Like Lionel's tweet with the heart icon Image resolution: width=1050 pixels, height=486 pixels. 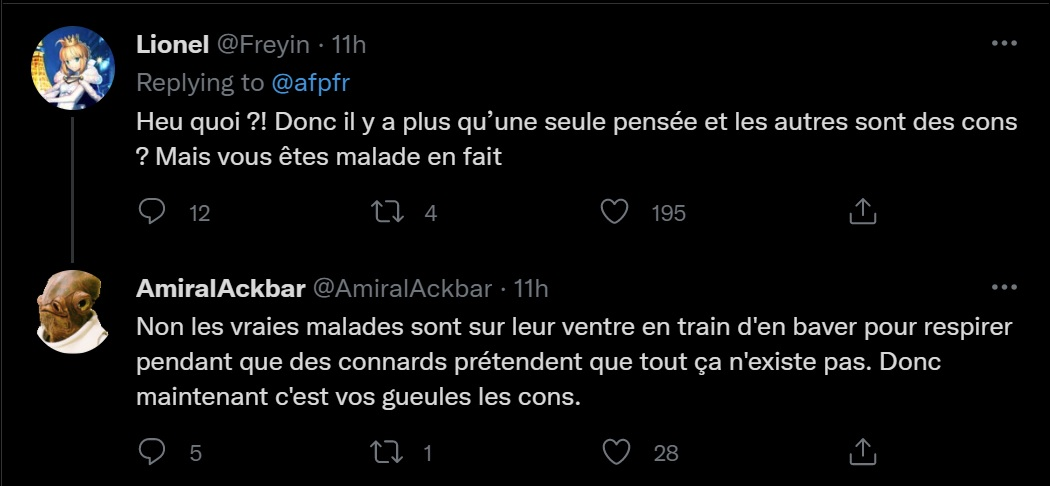pyautogui.click(x=616, y=211)
